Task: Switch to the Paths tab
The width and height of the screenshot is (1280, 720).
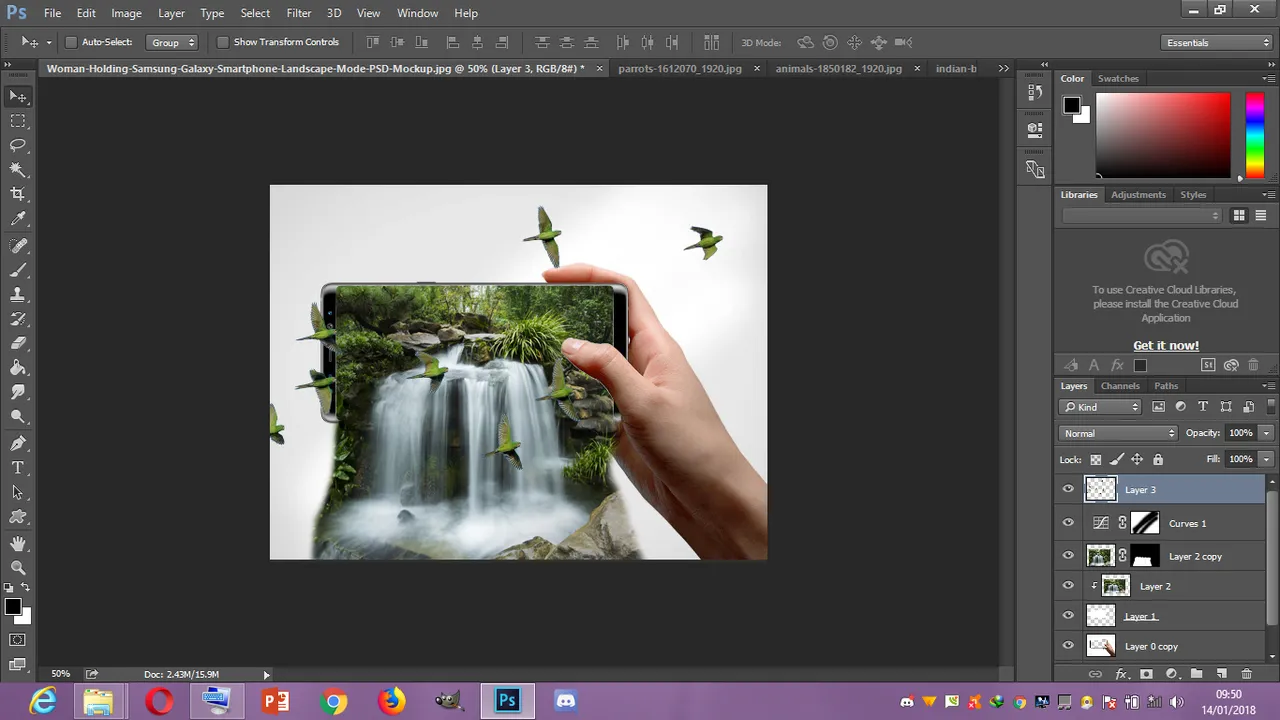Action: pyautogui.click(x=1166, y=386)
